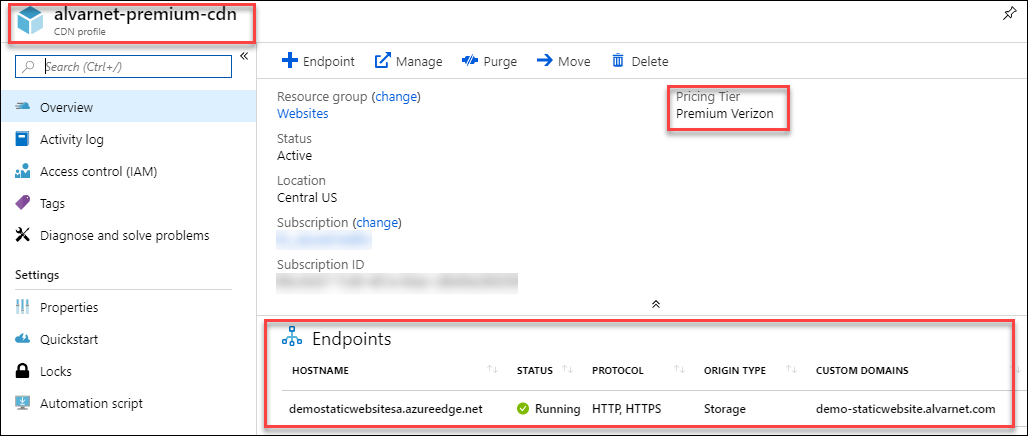Click the CUSTOM DOMAINS column header
Screen dimensions: 1028x436
(862, 370)
